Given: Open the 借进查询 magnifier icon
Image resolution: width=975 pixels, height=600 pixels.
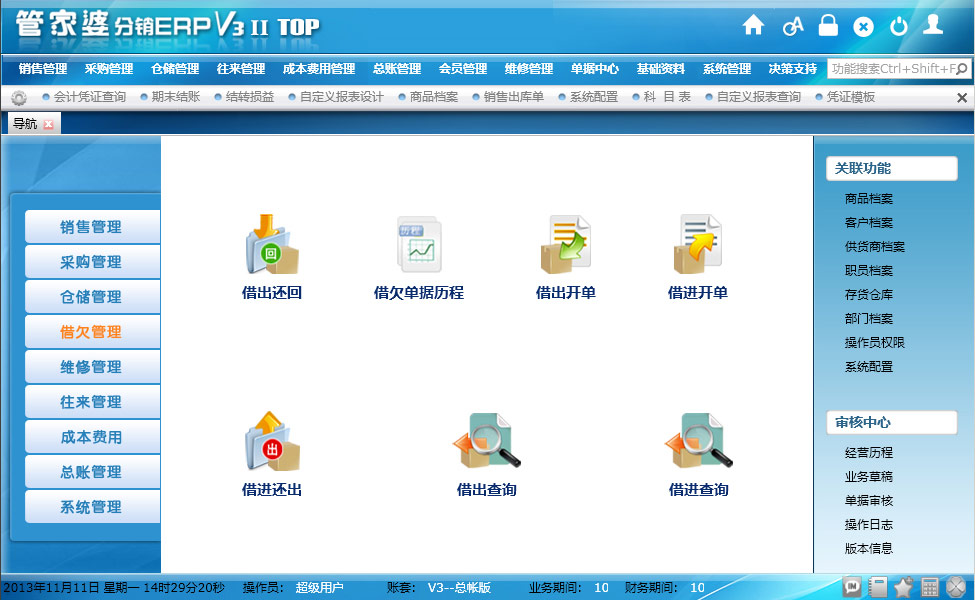Looking at the screenshot, I should coord(698,441).
